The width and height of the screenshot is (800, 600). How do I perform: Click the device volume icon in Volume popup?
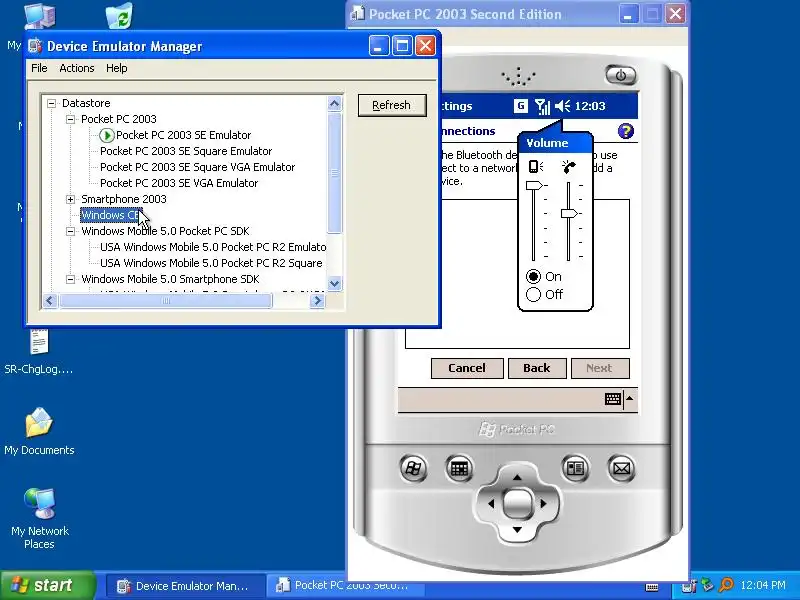tap(535, 166)
